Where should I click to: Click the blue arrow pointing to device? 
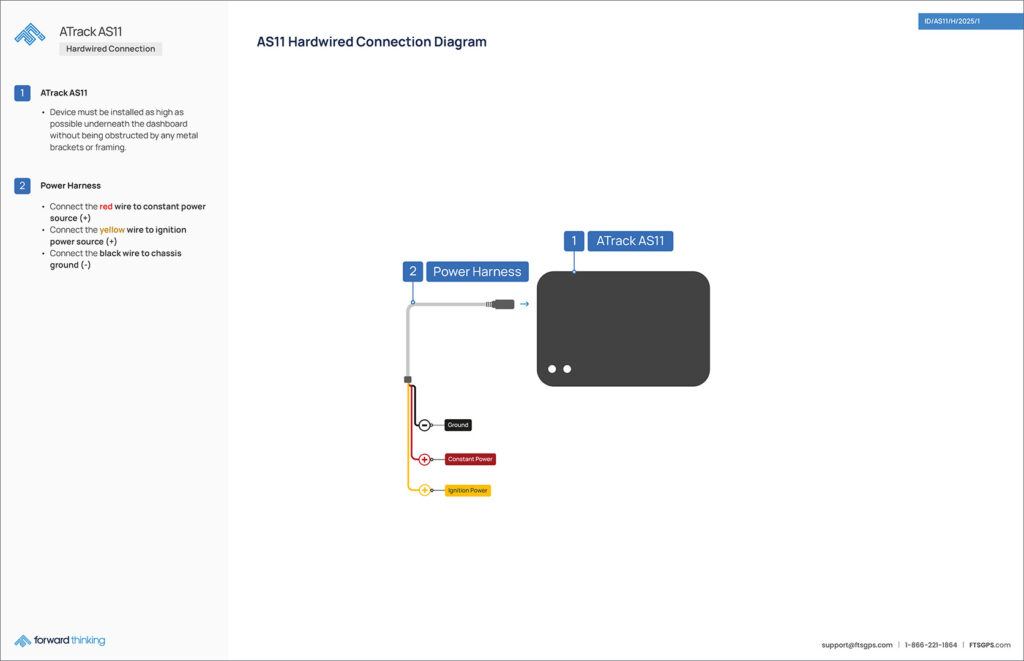(524, 304)
